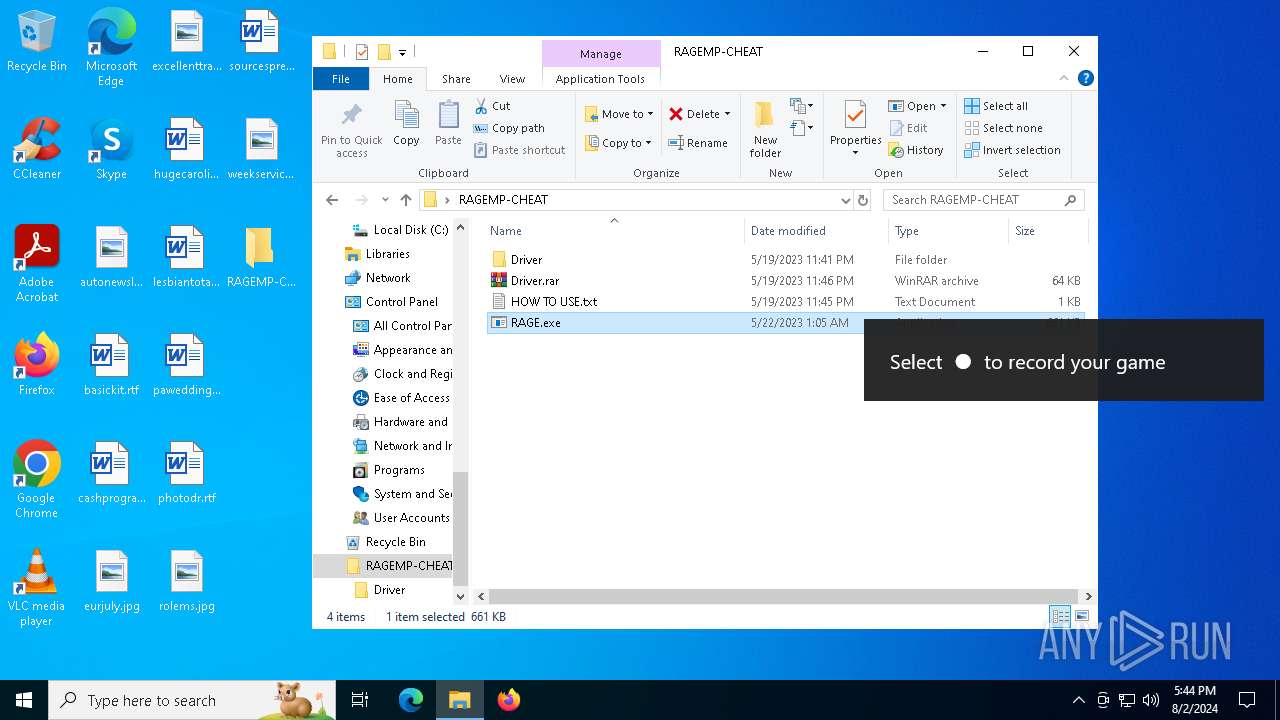Open Recycle Bin desktop icon
Screen dimensions: 1280x720
pos(37,42)
